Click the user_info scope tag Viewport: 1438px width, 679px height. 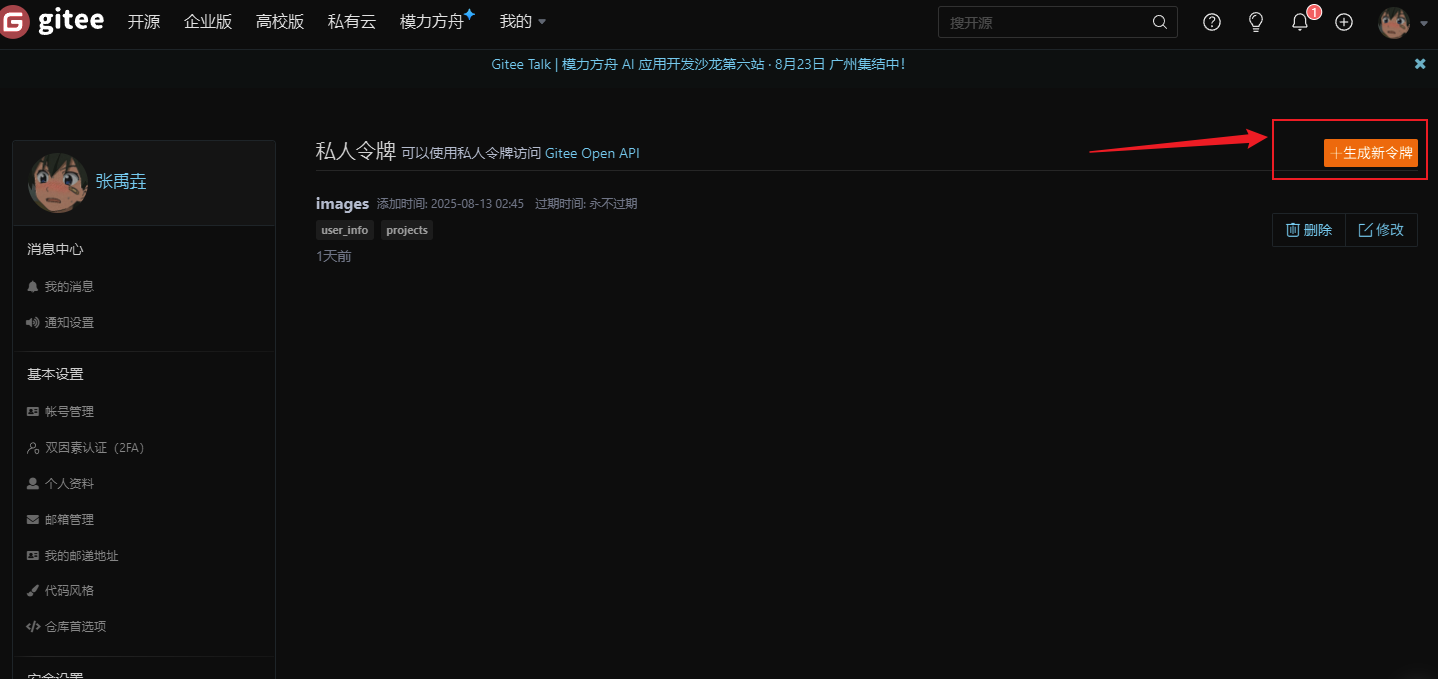pos(345,230)
